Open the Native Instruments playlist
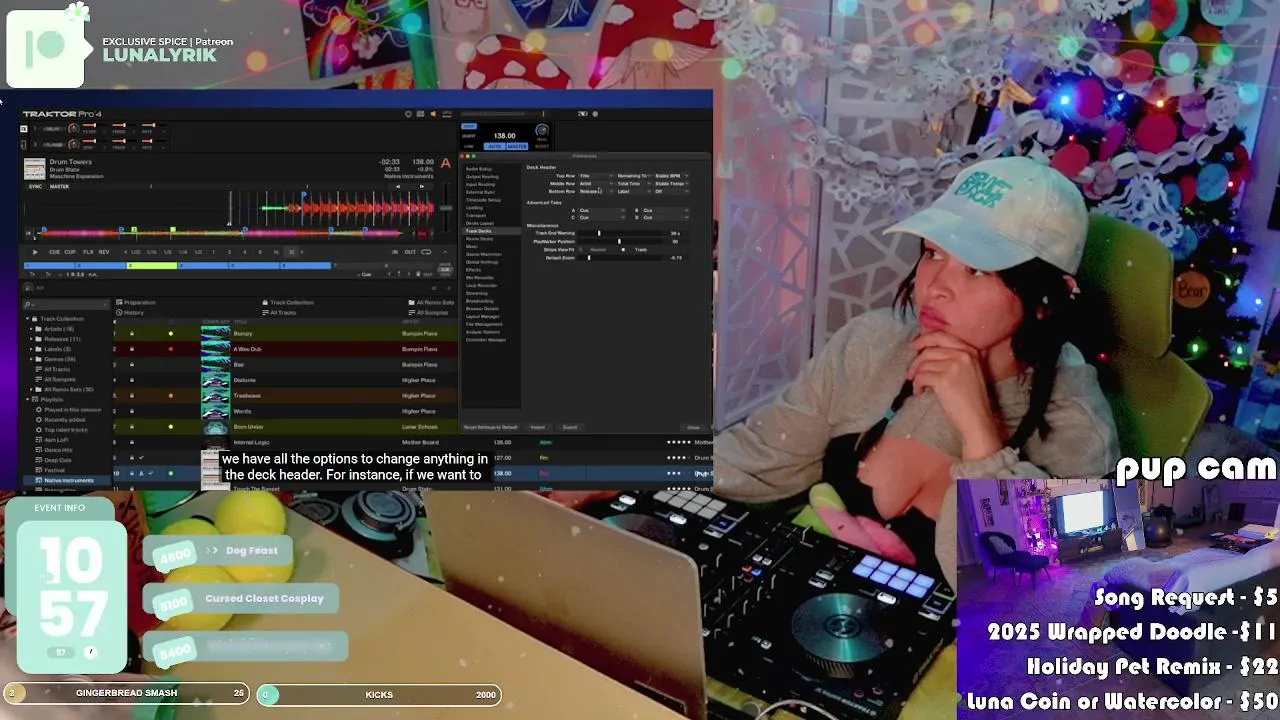Viewport: 1280px width, 720px height. coord(68,481)
